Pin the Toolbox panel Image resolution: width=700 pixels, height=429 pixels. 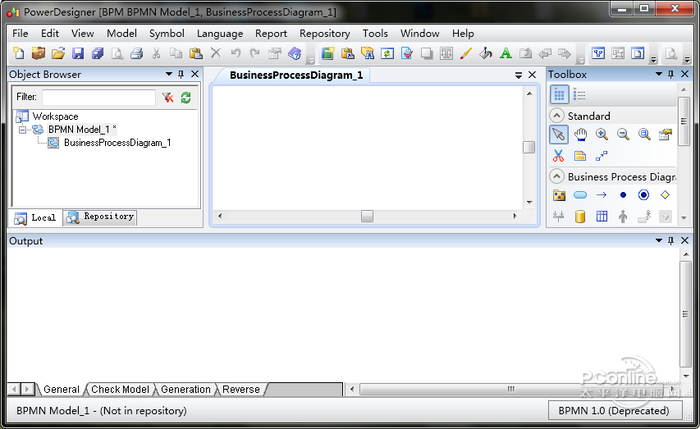[671, 74]
